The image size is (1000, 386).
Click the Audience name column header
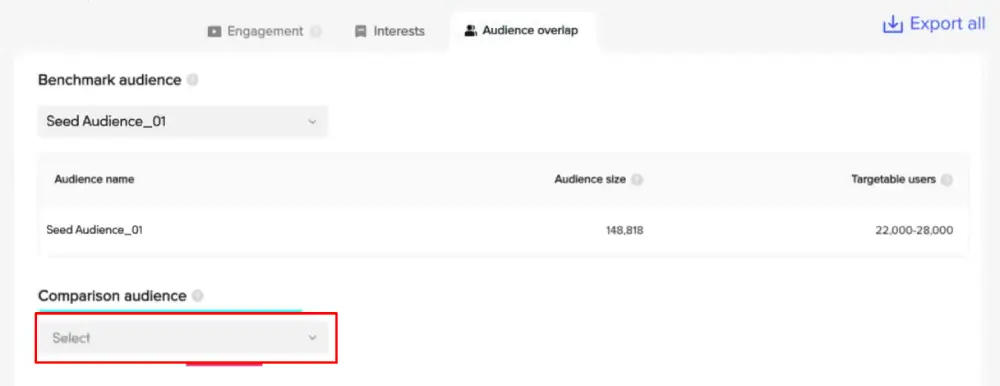click(x=94, y=179)
